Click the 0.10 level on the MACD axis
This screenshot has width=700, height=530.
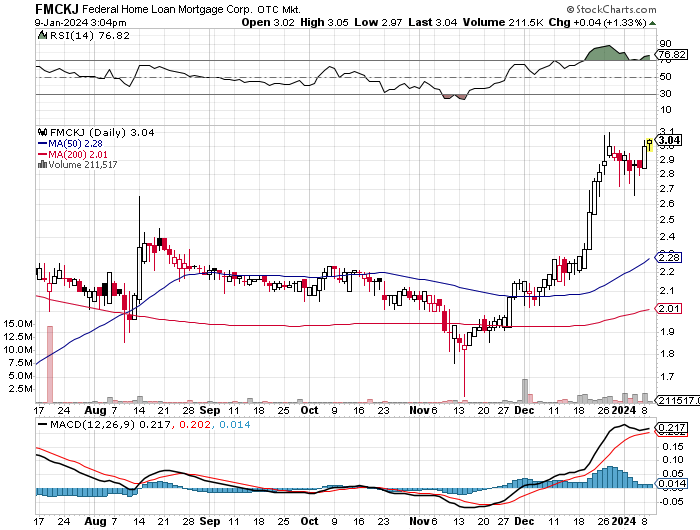click(673, 459)
